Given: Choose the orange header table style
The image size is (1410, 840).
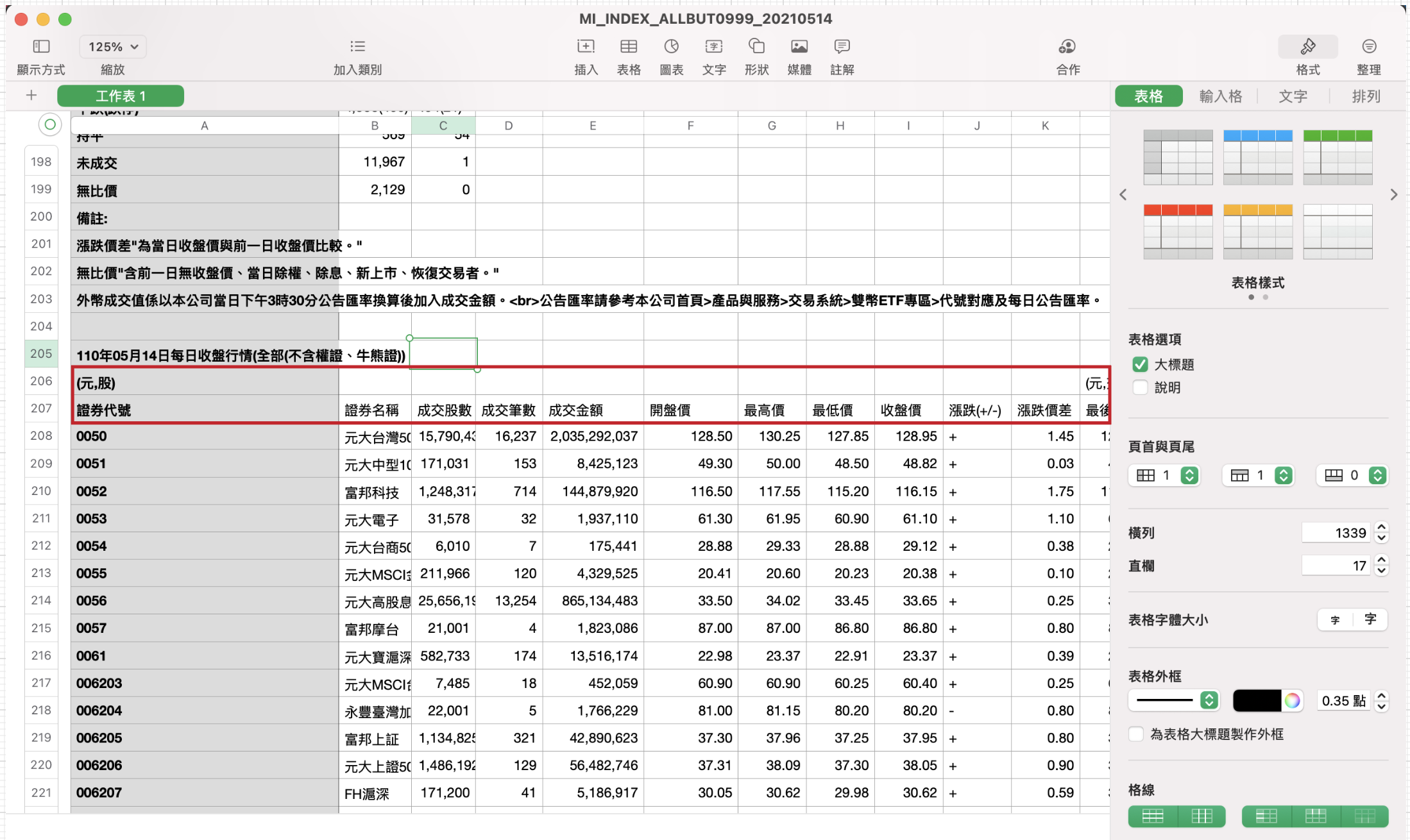Looking at the screenshot, I should pyautogui.click(x=1258, y=231).
